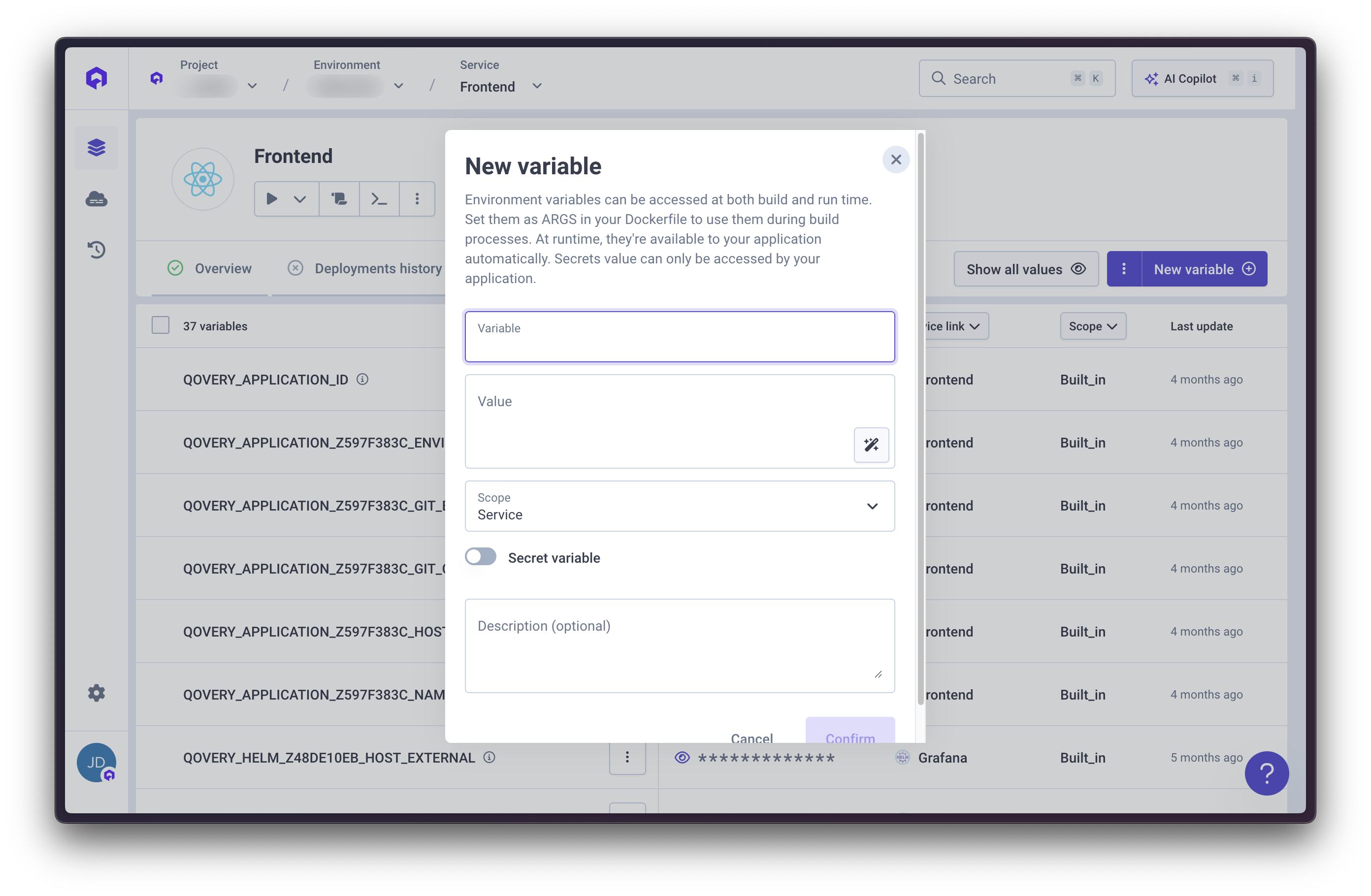Open the Scope column filter dropdown
This screenshot has height=896, width=1371.
tap(1092, 326)
